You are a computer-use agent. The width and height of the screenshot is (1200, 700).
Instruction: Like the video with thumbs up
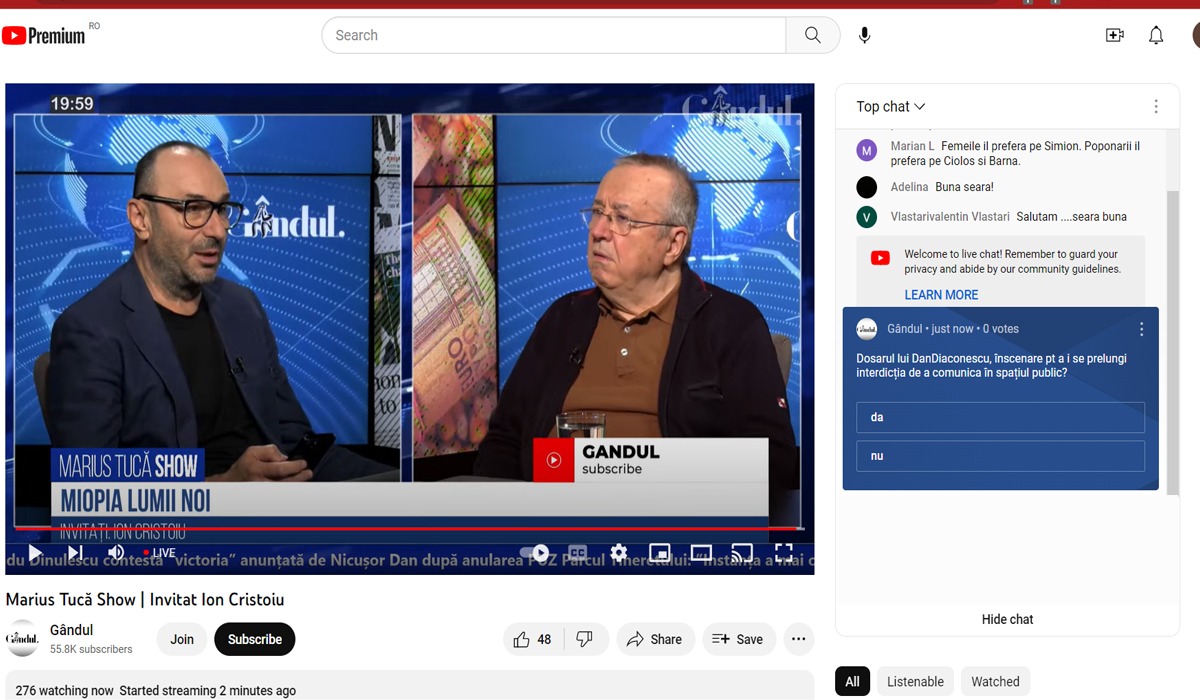pos(533,639)
